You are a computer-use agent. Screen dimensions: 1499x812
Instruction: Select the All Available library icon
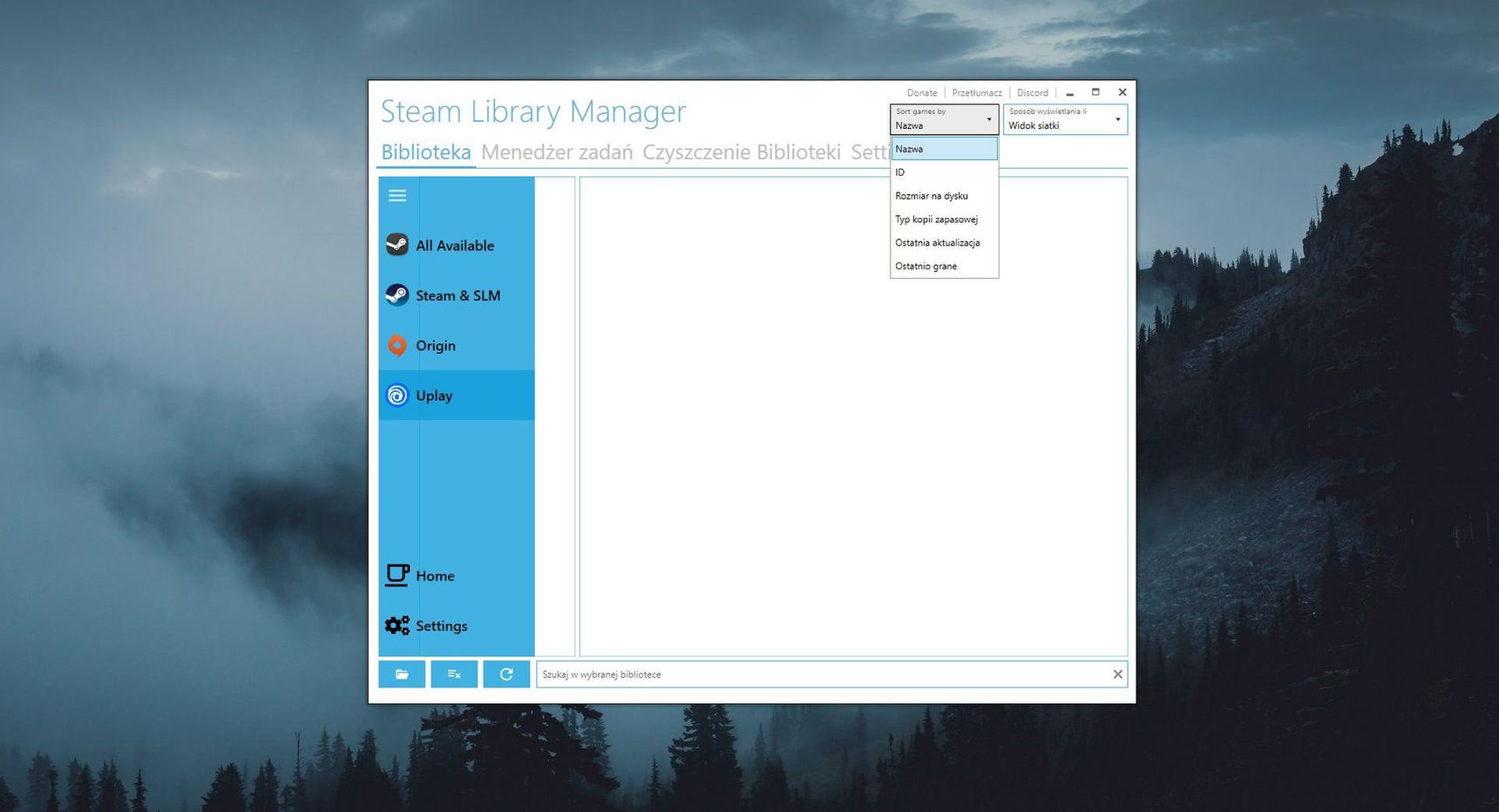tap(397, 245)
